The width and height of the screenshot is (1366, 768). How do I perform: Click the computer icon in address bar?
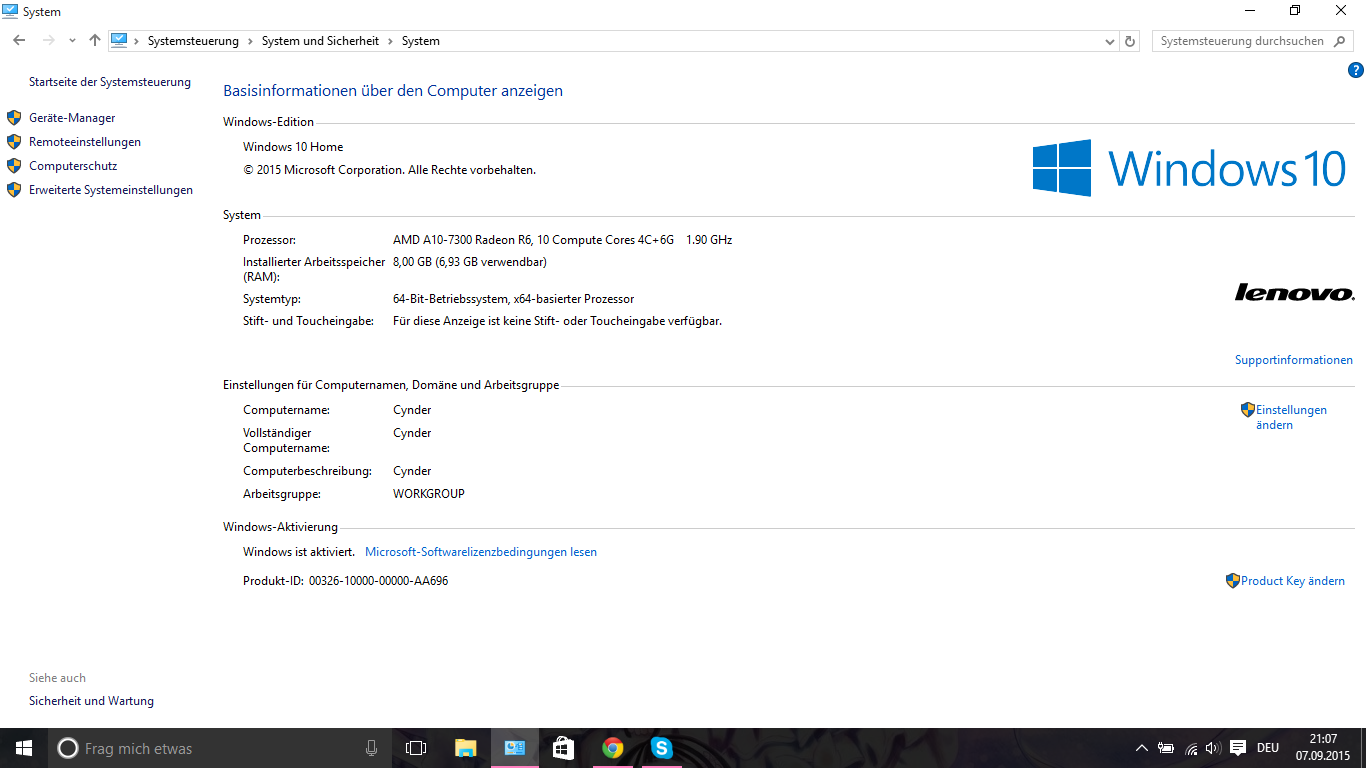[x=119, y=41]
